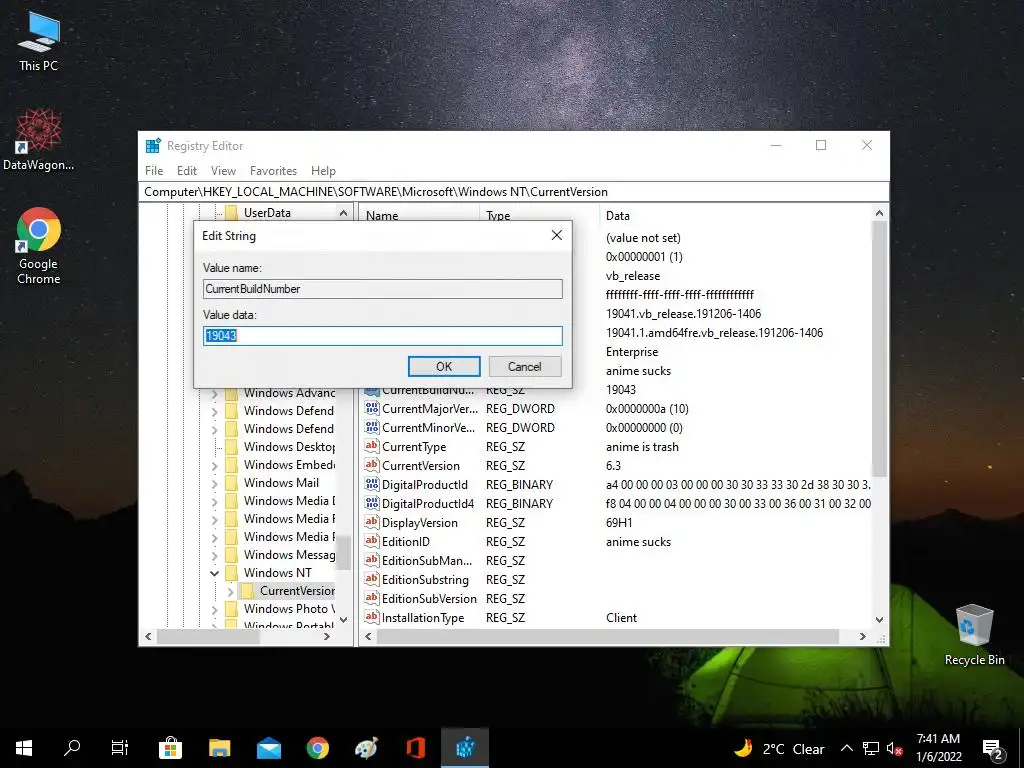Click EditionSubMan string icon
The width and height of the screenshot is (1024, 768).
pyautogui.click(x=372, y=560)
